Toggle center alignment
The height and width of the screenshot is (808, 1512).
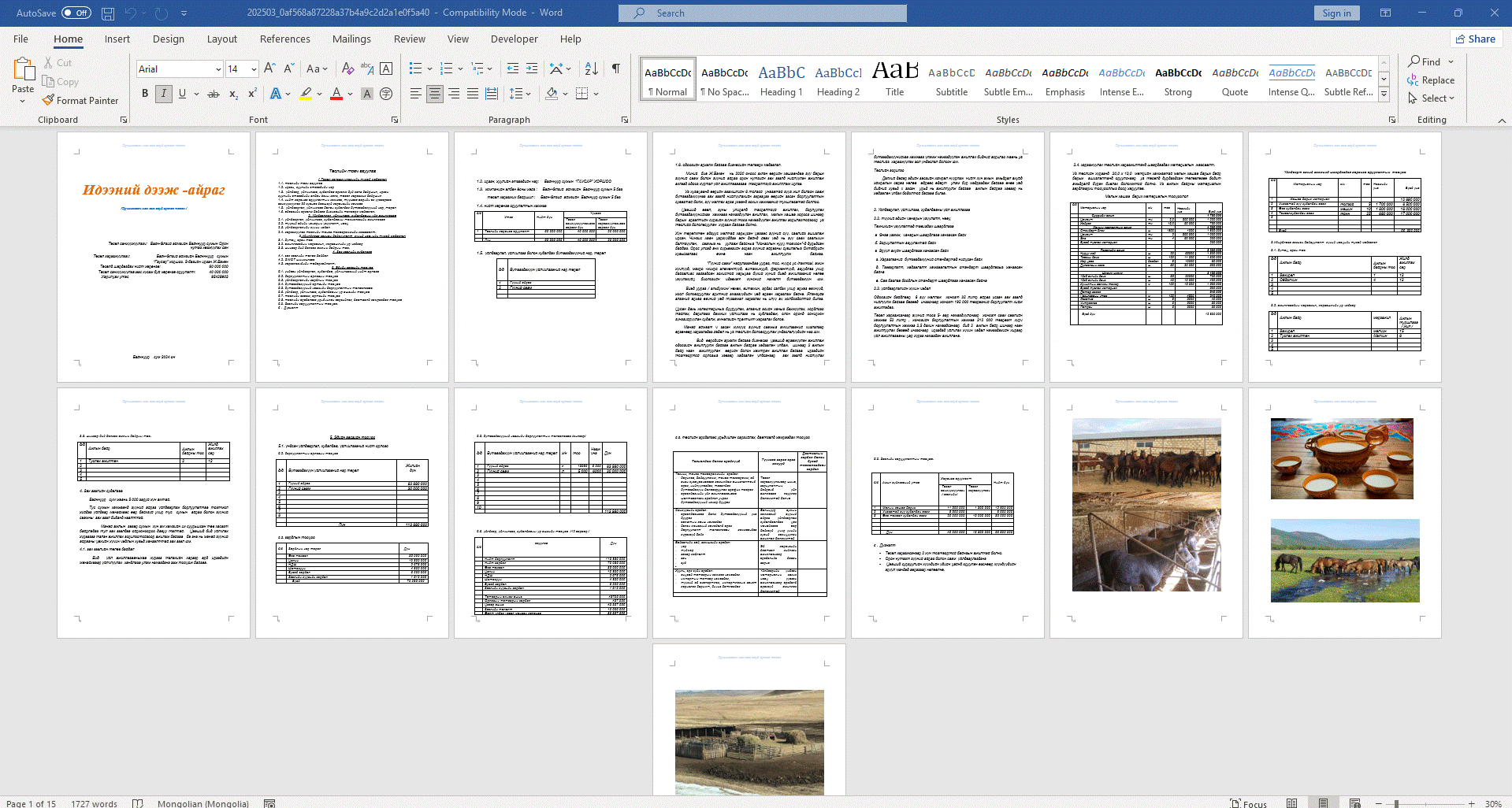435,94
